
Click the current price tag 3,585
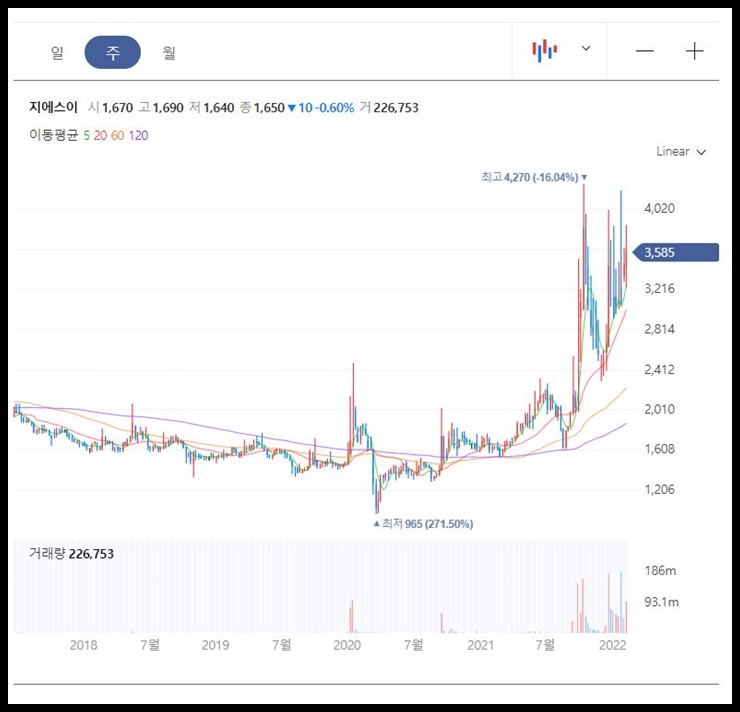[x=675, y=252]
